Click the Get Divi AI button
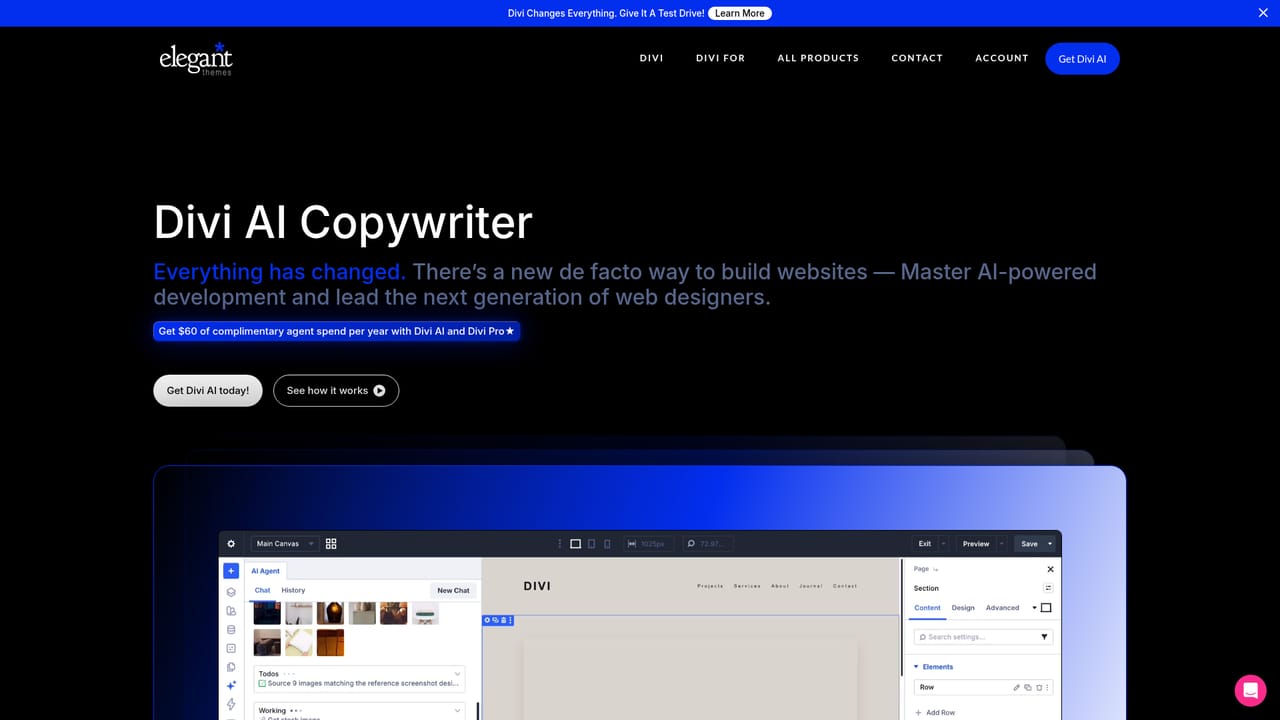1280x720 pixels. [1082, 59]
